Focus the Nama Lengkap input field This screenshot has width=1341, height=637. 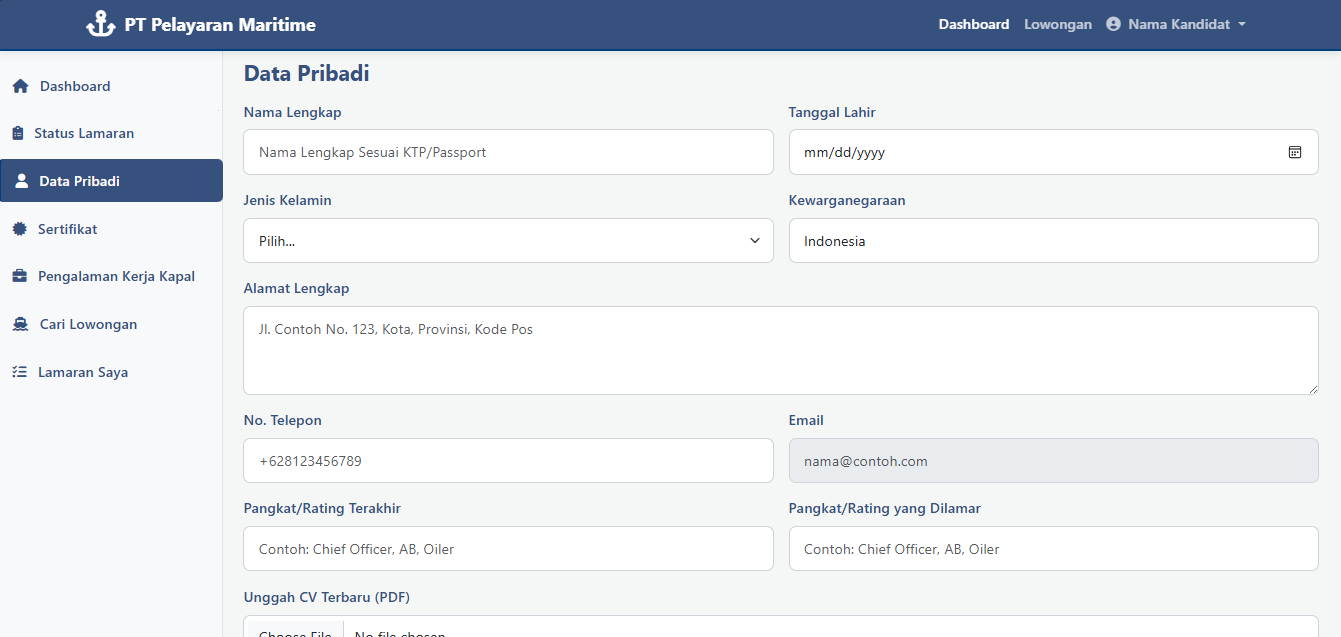508,153
